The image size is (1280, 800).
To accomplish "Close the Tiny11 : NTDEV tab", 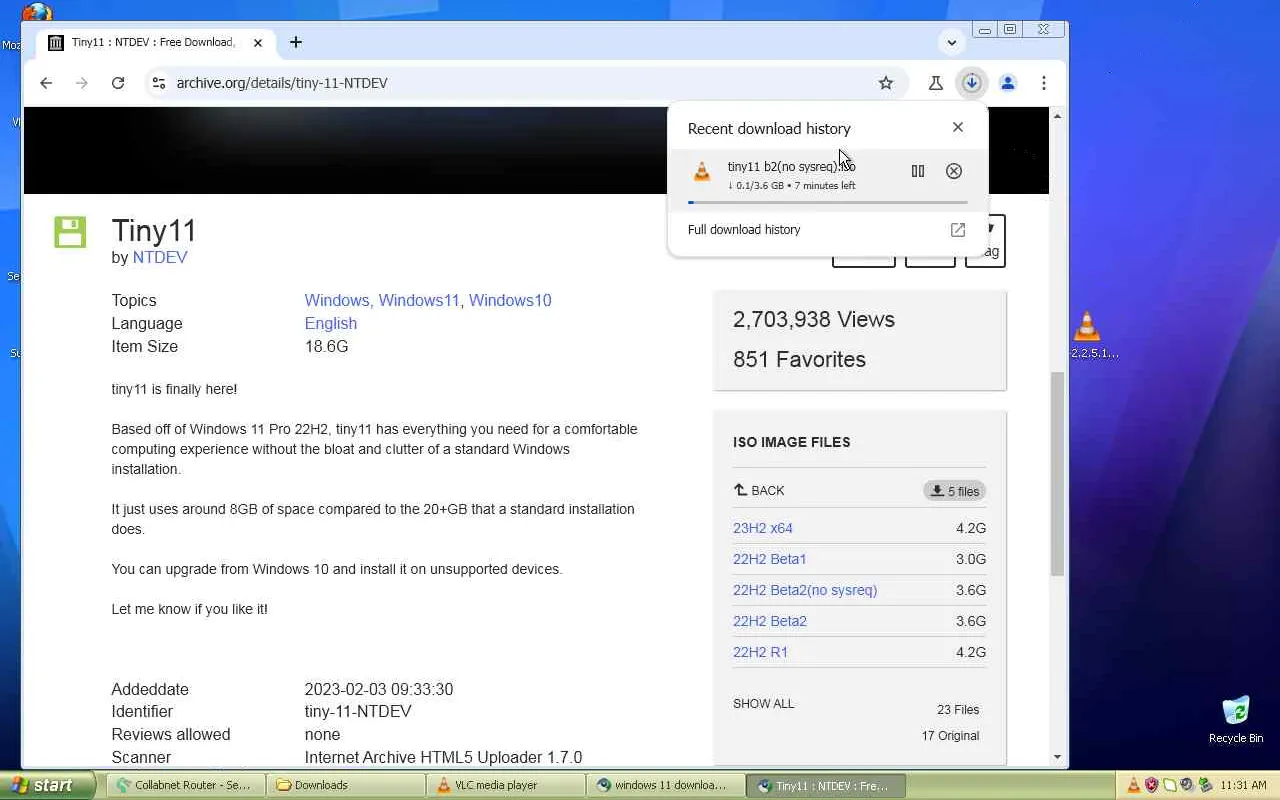I will tap(258, 43).
